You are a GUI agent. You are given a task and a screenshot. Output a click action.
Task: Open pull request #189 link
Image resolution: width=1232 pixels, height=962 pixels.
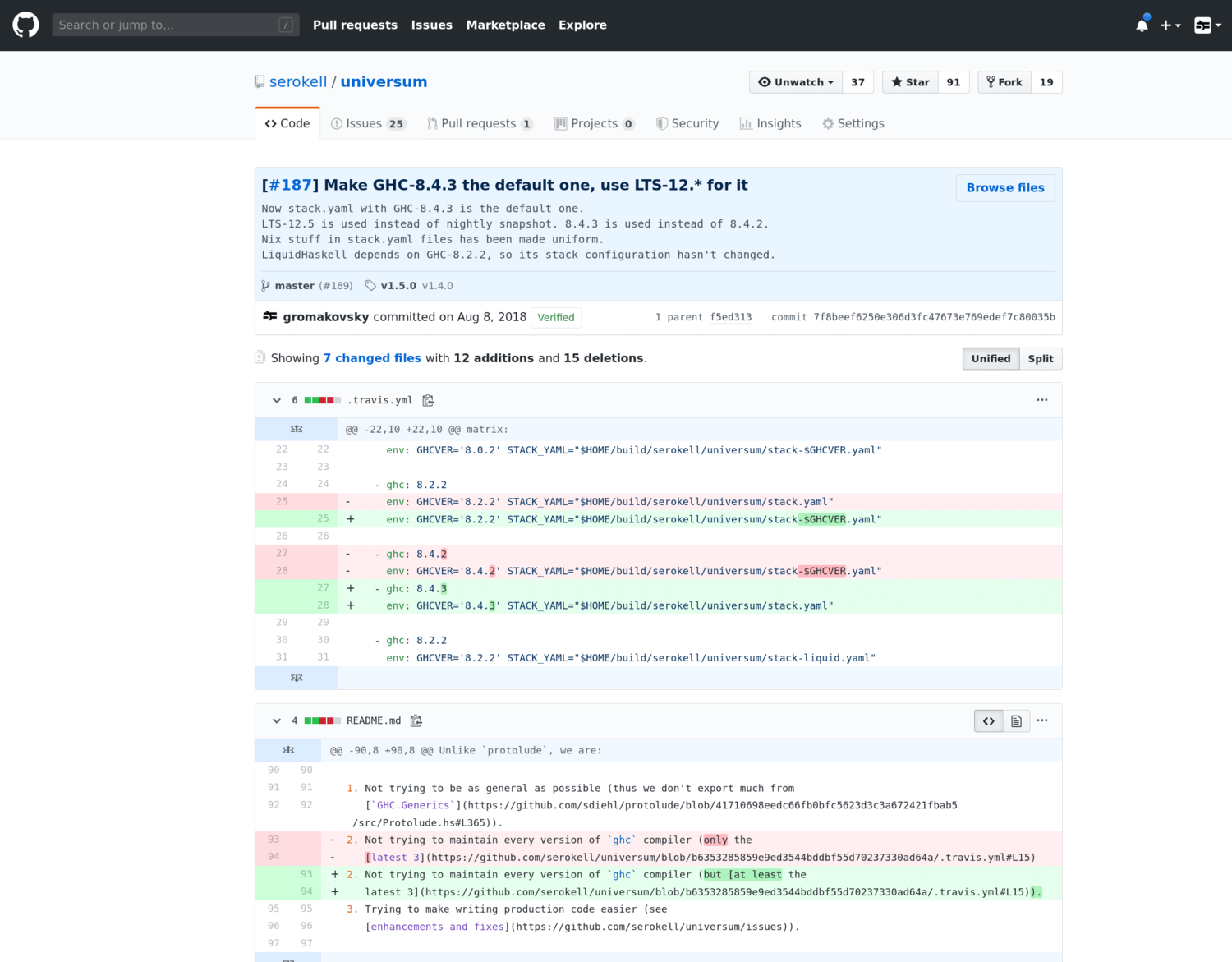(336, 285)
